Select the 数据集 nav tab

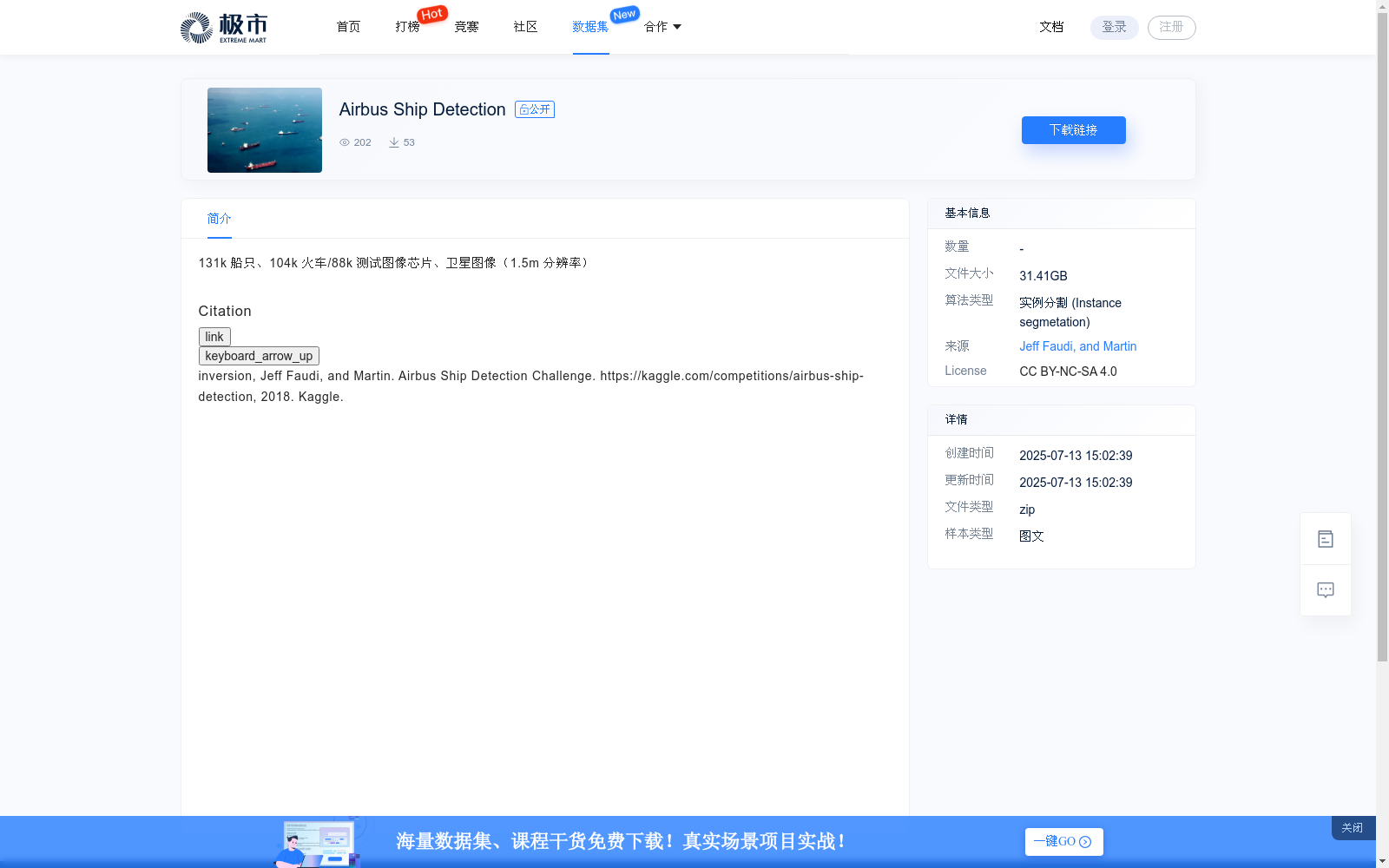pos(590,27)
